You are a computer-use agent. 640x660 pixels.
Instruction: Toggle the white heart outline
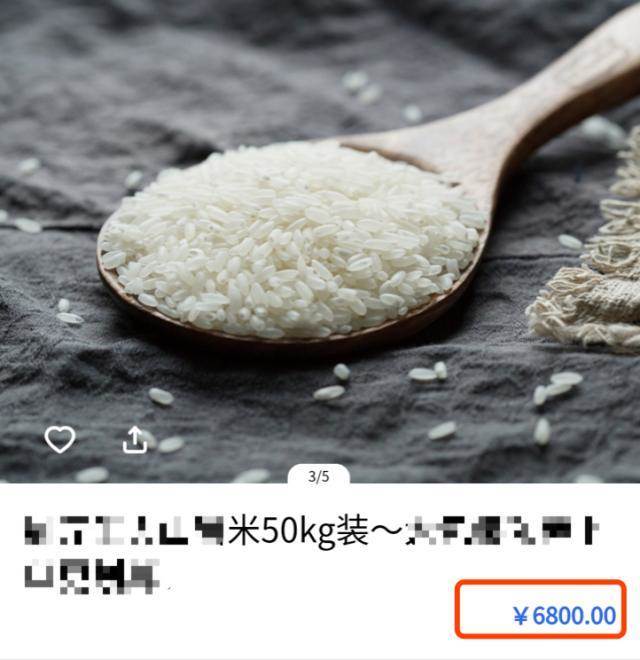(60, 439)
